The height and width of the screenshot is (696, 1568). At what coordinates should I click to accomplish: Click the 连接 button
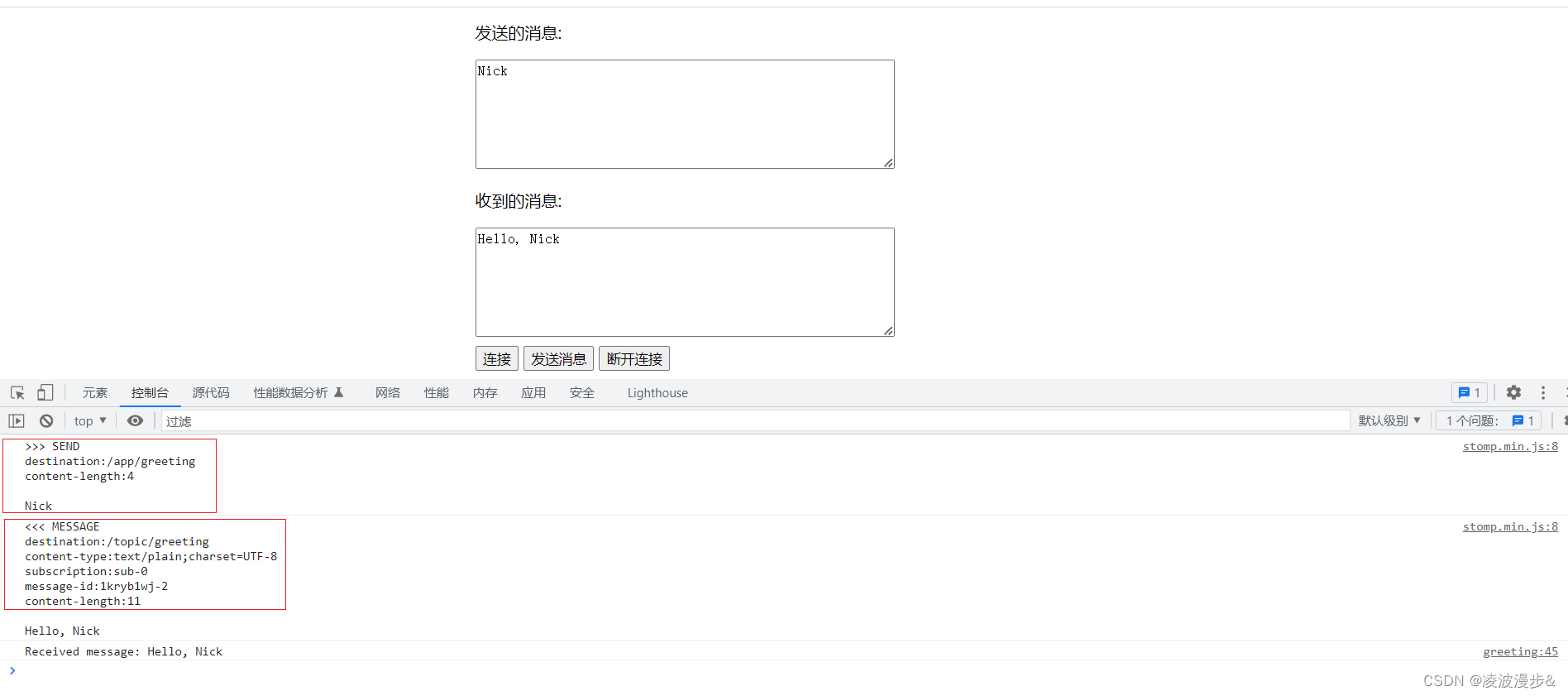[497, 358]
